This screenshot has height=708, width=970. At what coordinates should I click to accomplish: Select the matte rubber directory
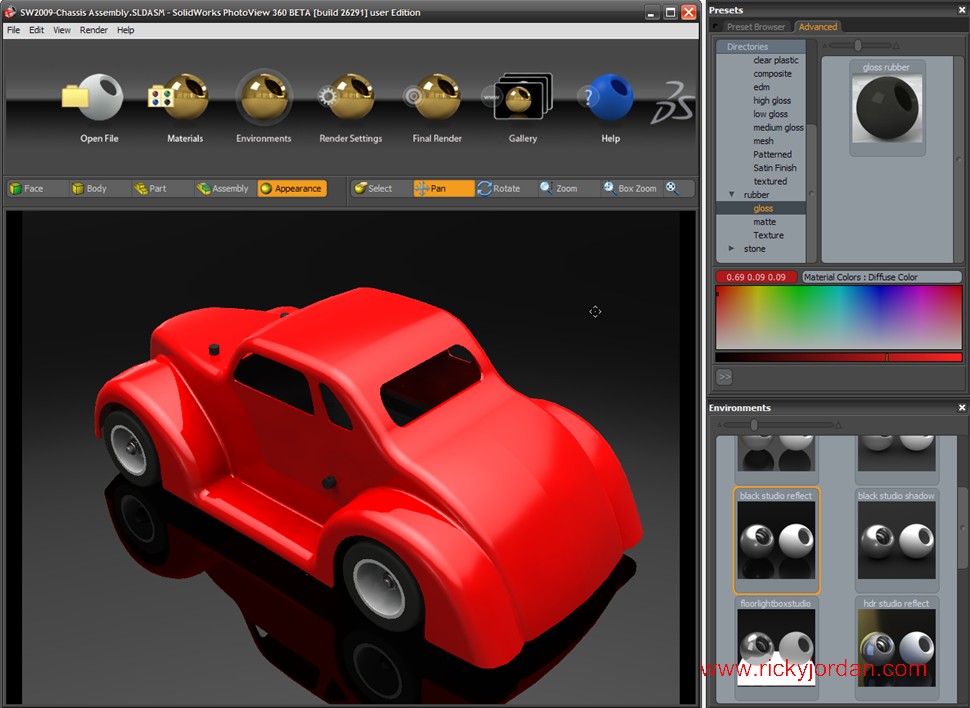[764, 222]
